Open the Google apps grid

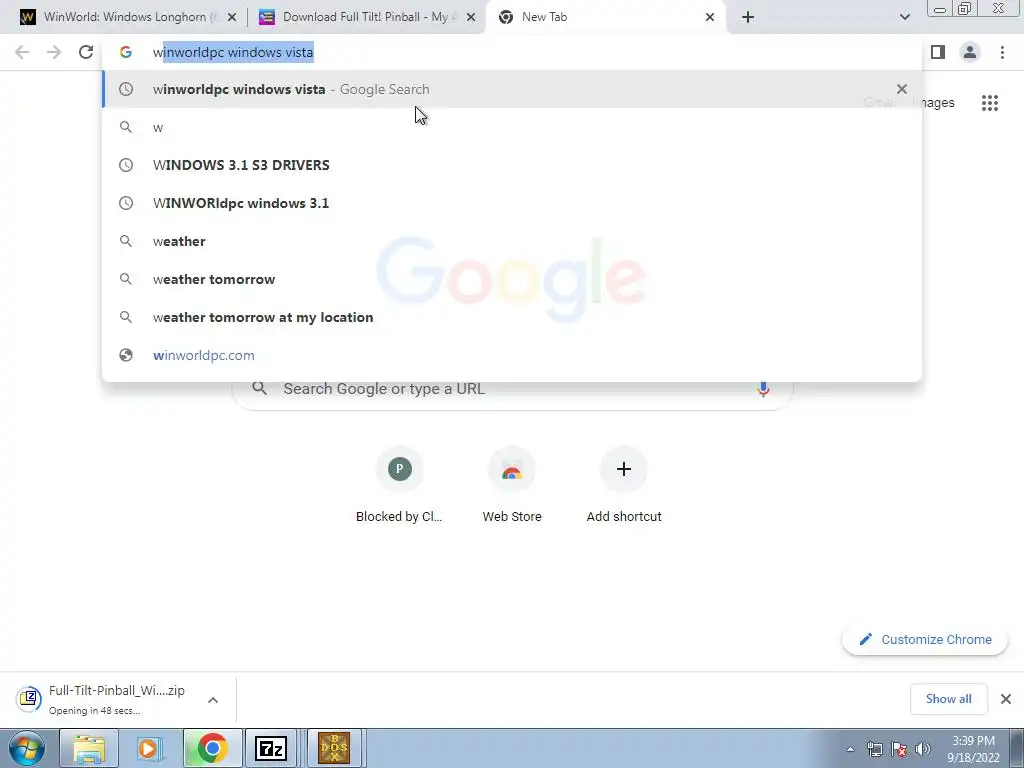coord(990,103)
